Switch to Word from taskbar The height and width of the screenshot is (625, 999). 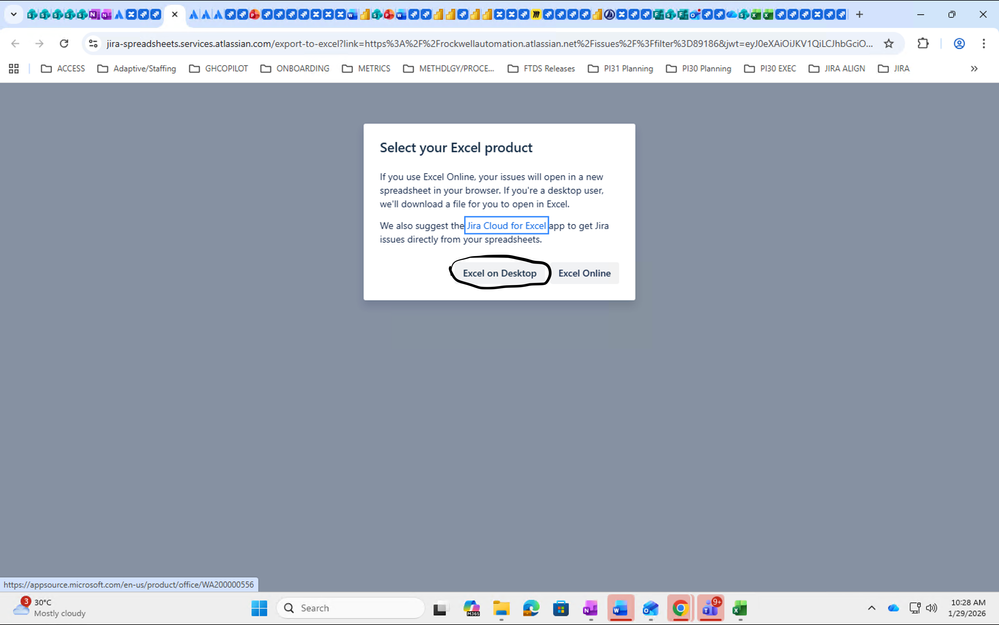(x=620, y=608)
